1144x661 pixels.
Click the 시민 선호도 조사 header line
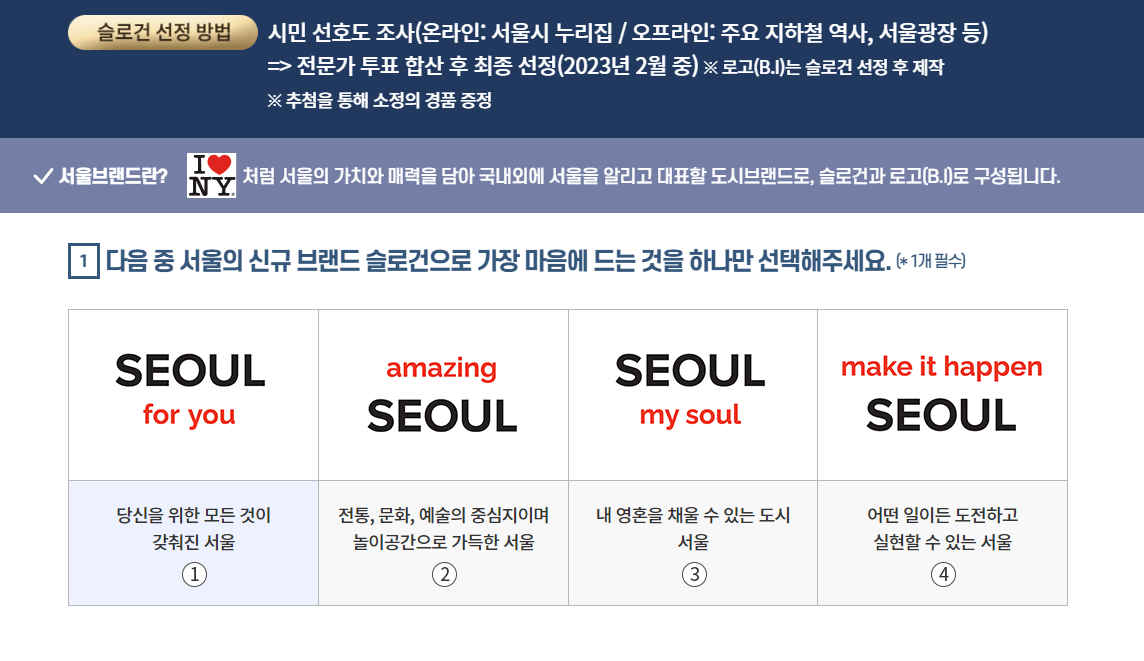[x=628, y=33]
